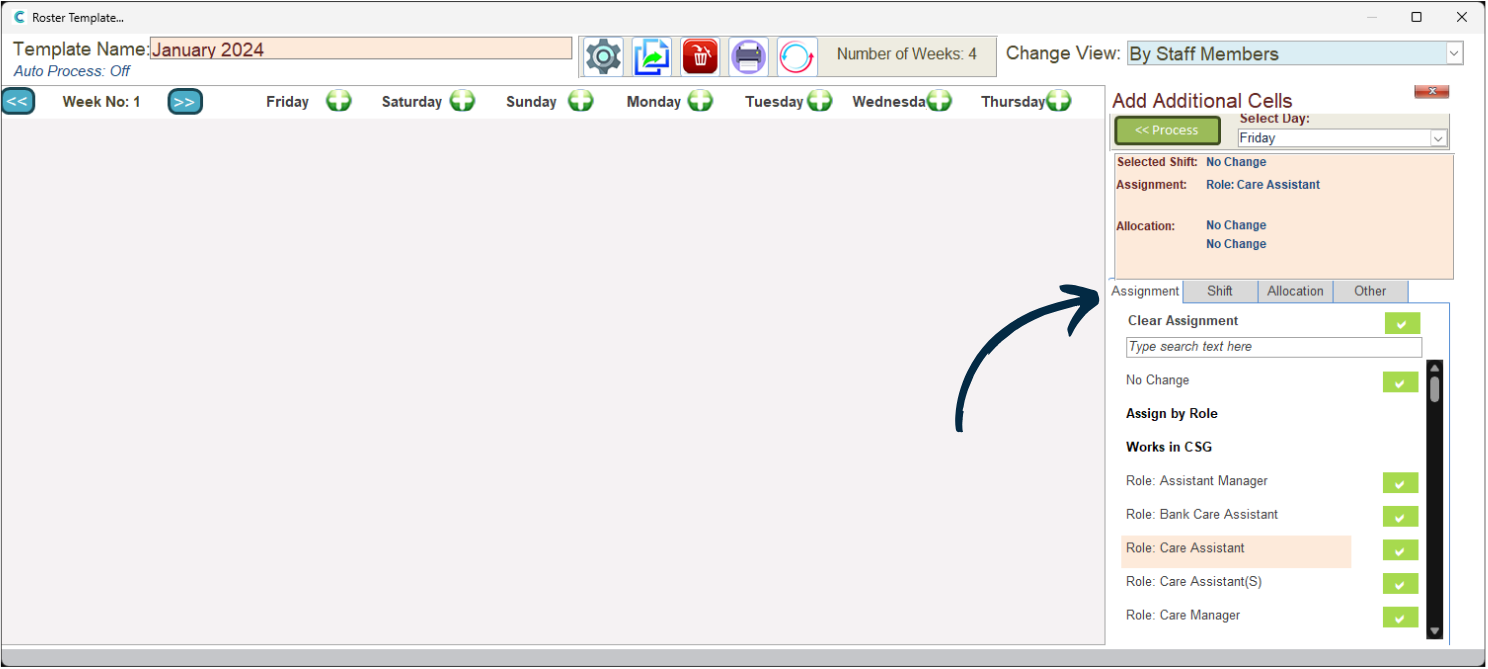Add a cell using Friday's green plus
The height and width of the screenshot is (669, 1488).
pyautogui.click(x=339, y=101)
